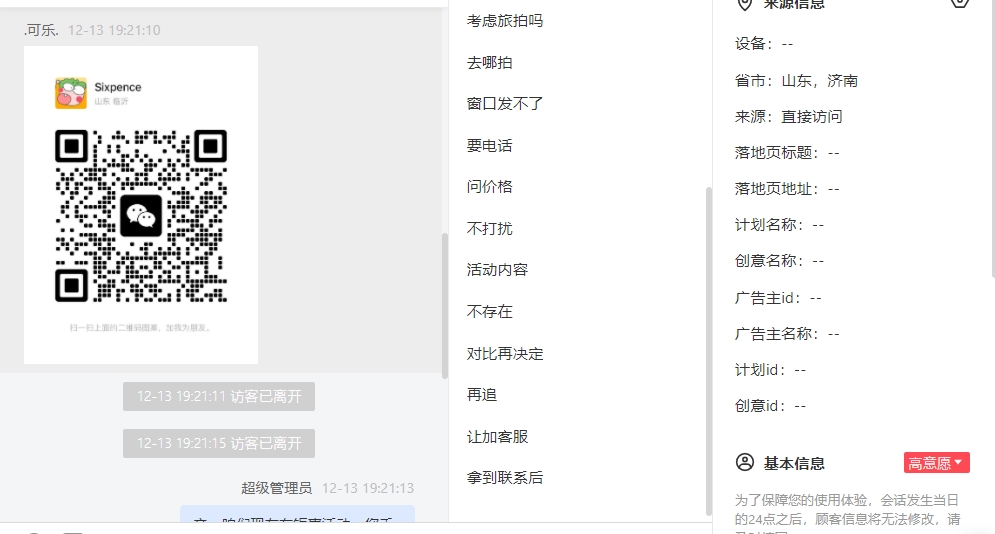Click the 创意id field row
995x534 pixels.
tap(770, 406)
